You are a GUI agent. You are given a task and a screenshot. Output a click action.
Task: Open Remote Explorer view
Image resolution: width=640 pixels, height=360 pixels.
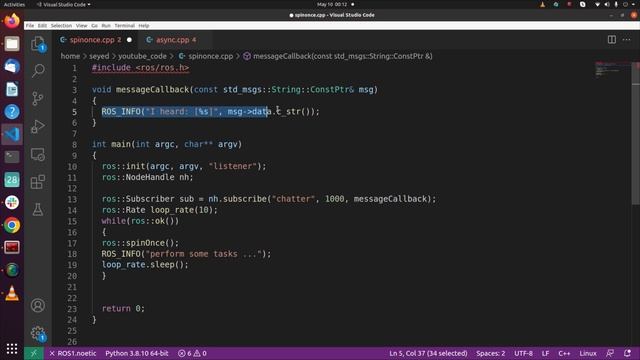click(38, 154)
